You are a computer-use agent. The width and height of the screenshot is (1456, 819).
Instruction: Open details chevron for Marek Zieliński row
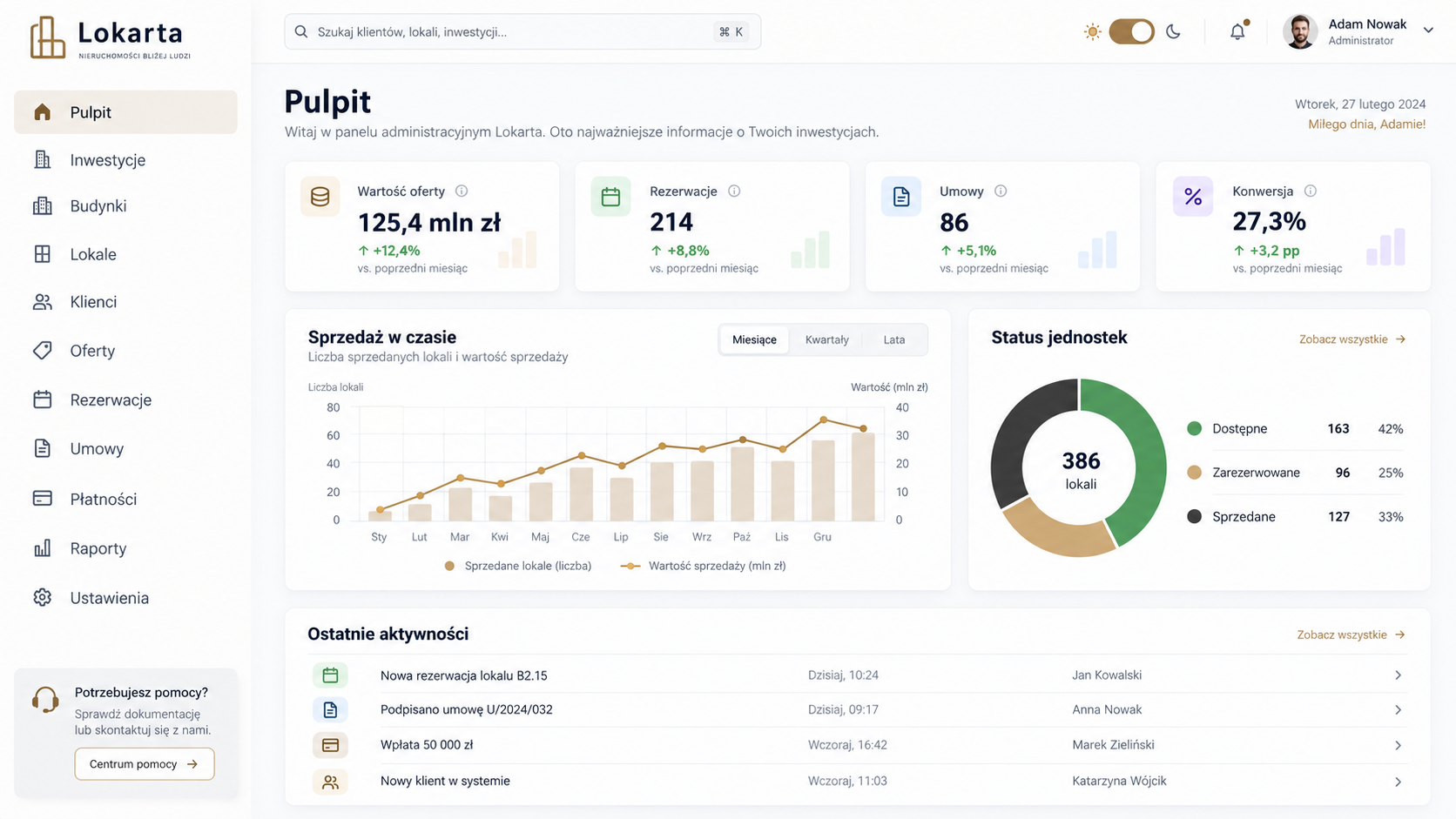[1398, 745]
